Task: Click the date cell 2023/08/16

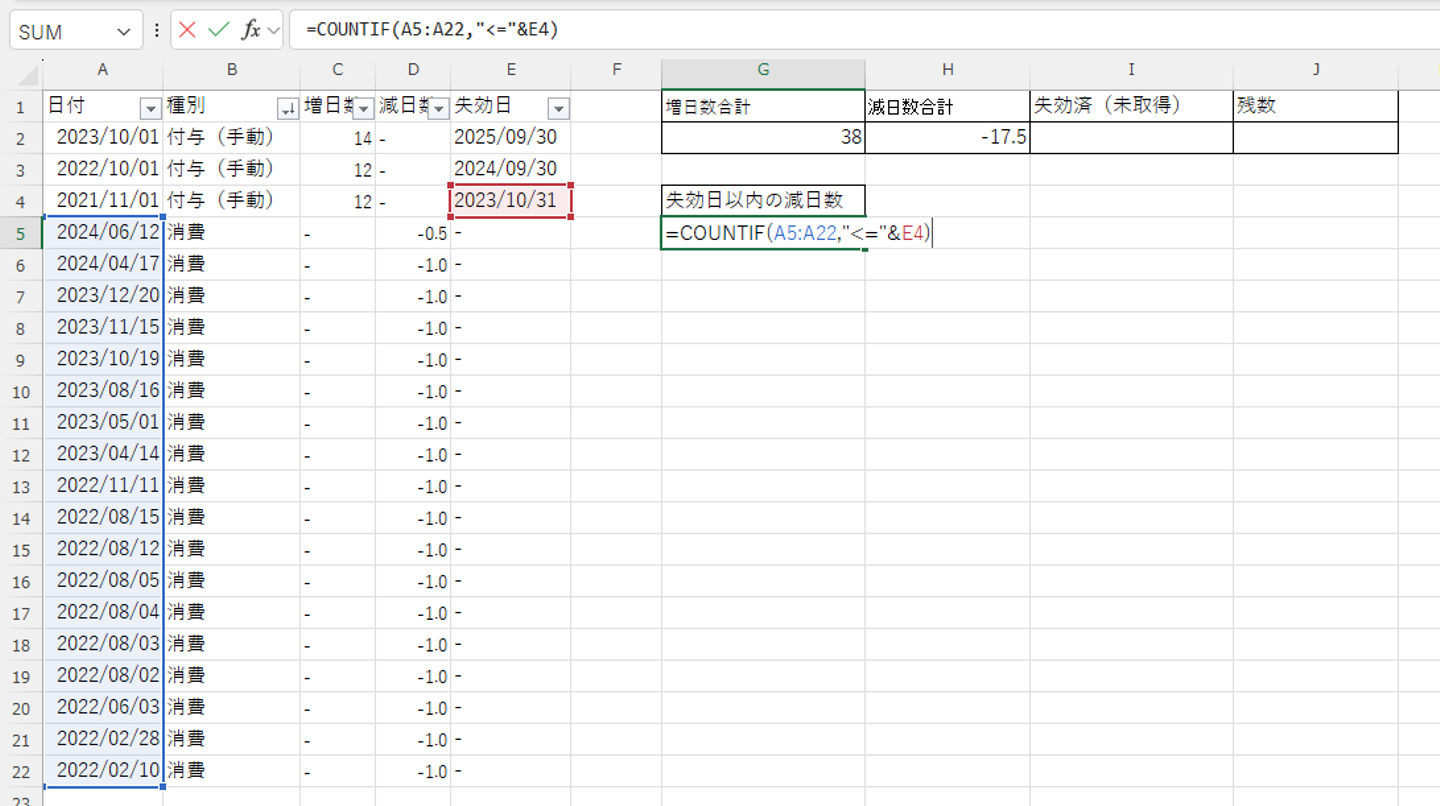Action: [x=103, y=392]
